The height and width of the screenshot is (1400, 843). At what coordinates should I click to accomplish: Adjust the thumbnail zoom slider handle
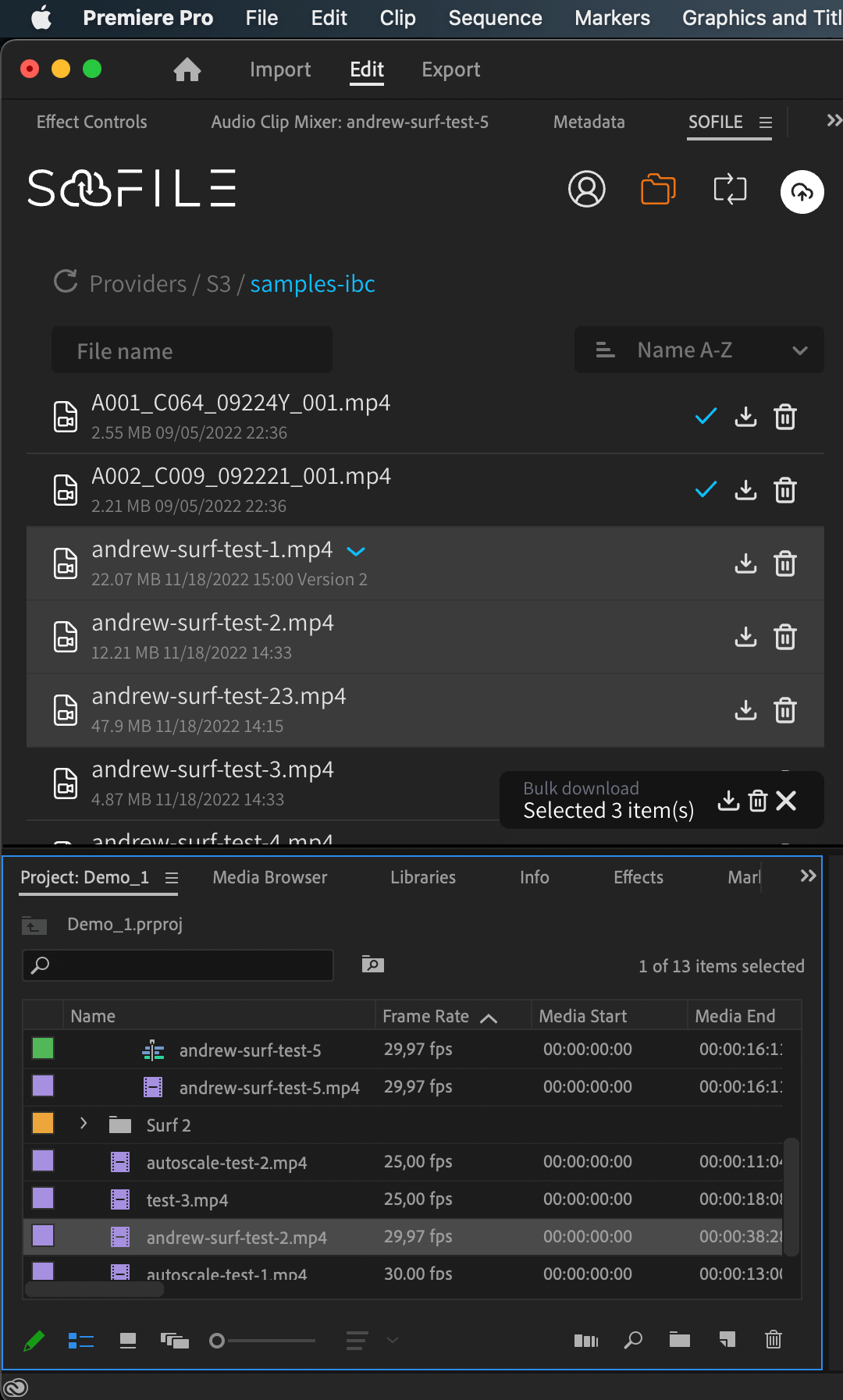click(217, 1341)
